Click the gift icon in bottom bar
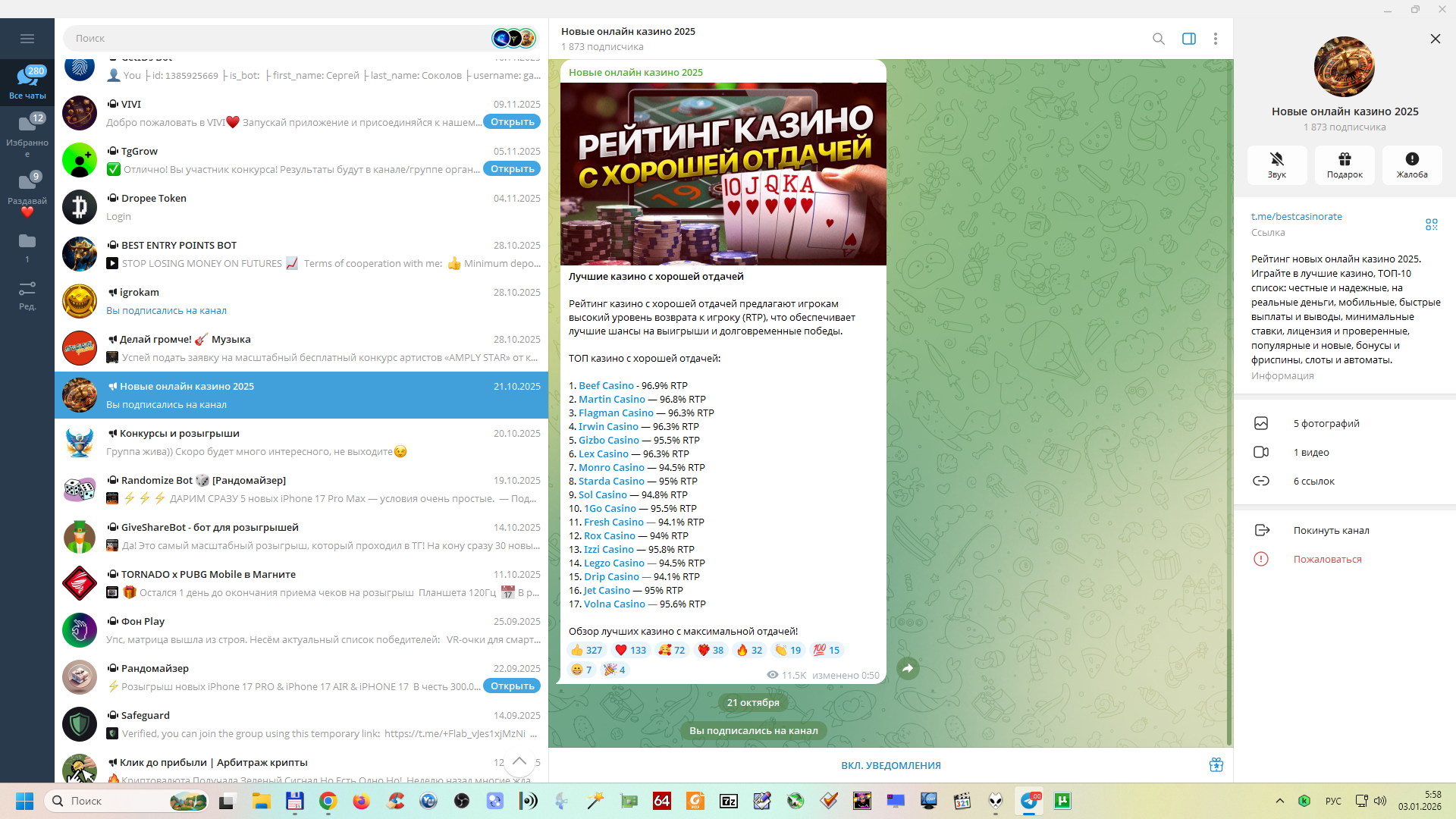 coord(1216,765)
